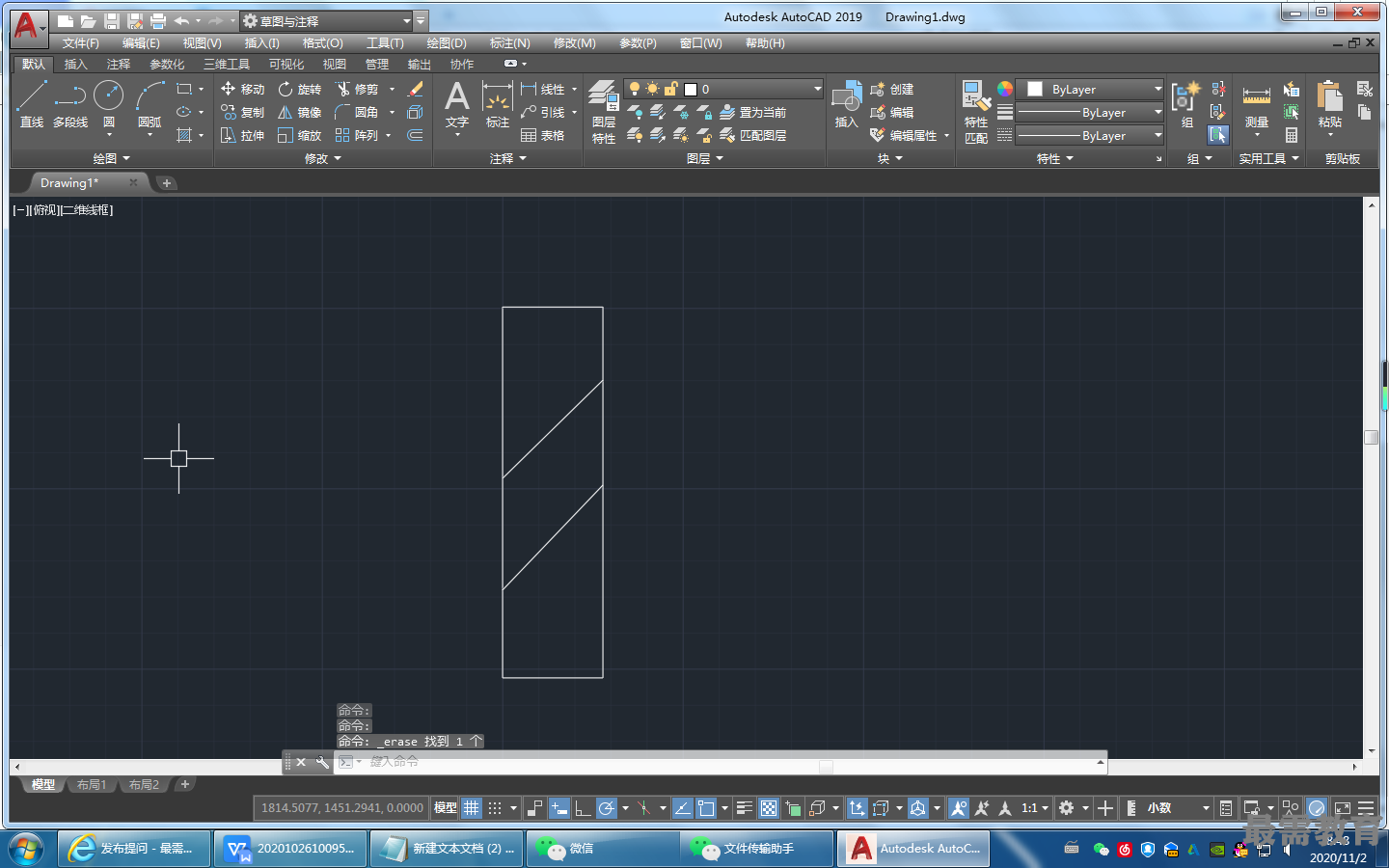This screenshot has width=1389, height=868.
Task: Toggle transparency display in status bar
Action: point(769,808)
